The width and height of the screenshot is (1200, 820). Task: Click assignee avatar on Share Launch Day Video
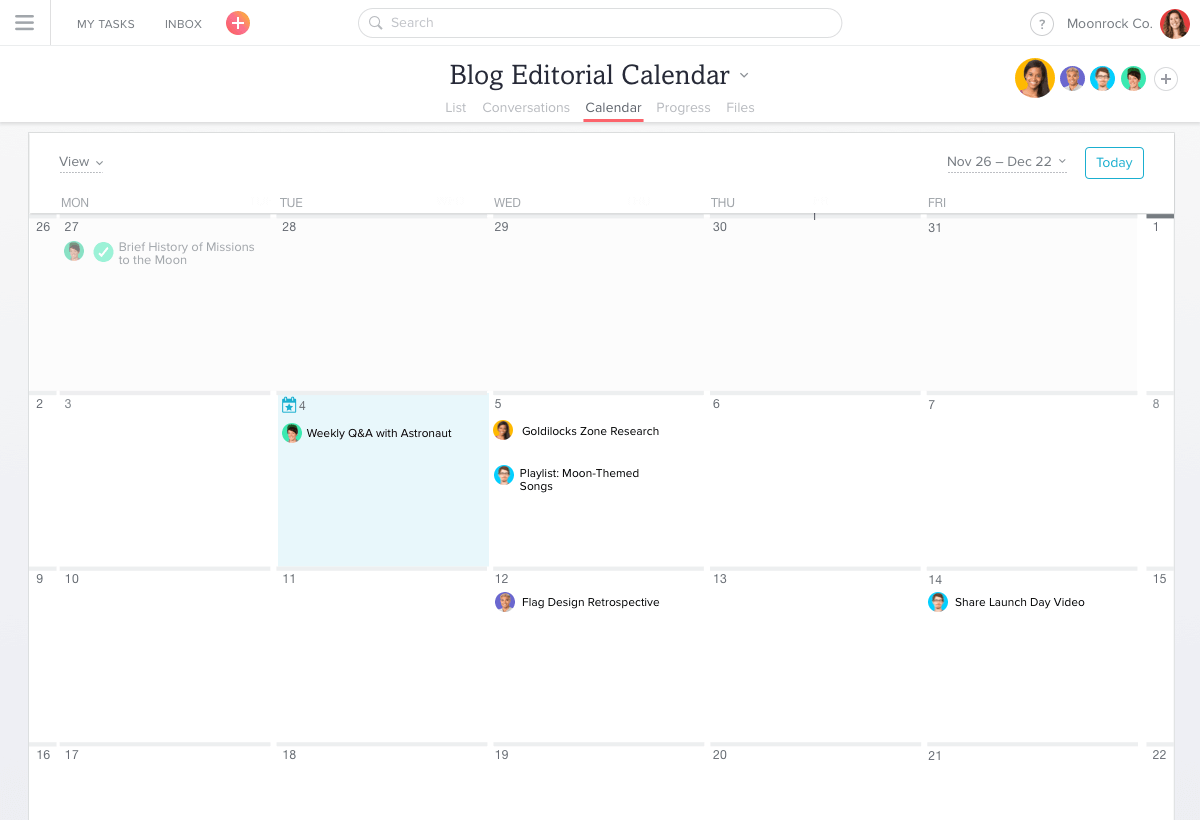coord(938,602)
